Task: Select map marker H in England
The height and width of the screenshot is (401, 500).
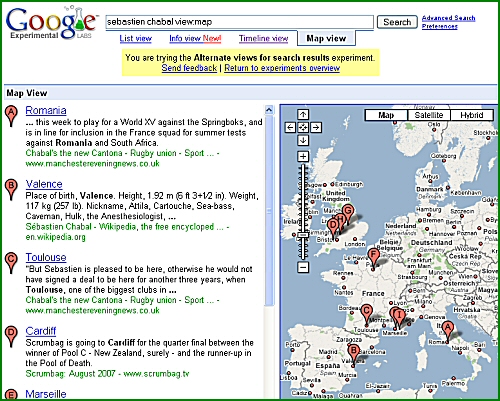Action: coord(341,221)
